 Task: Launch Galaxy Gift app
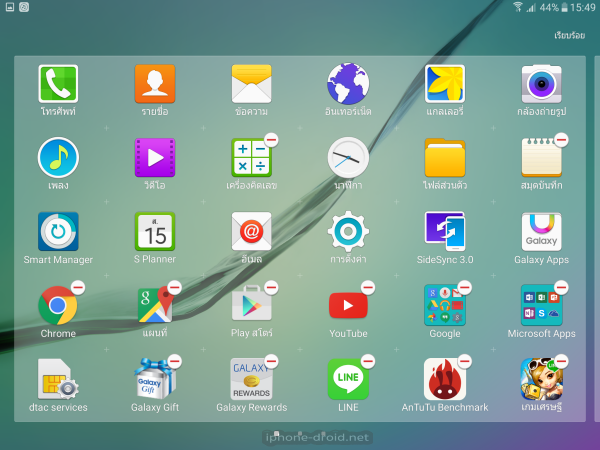tap(155, 379)
